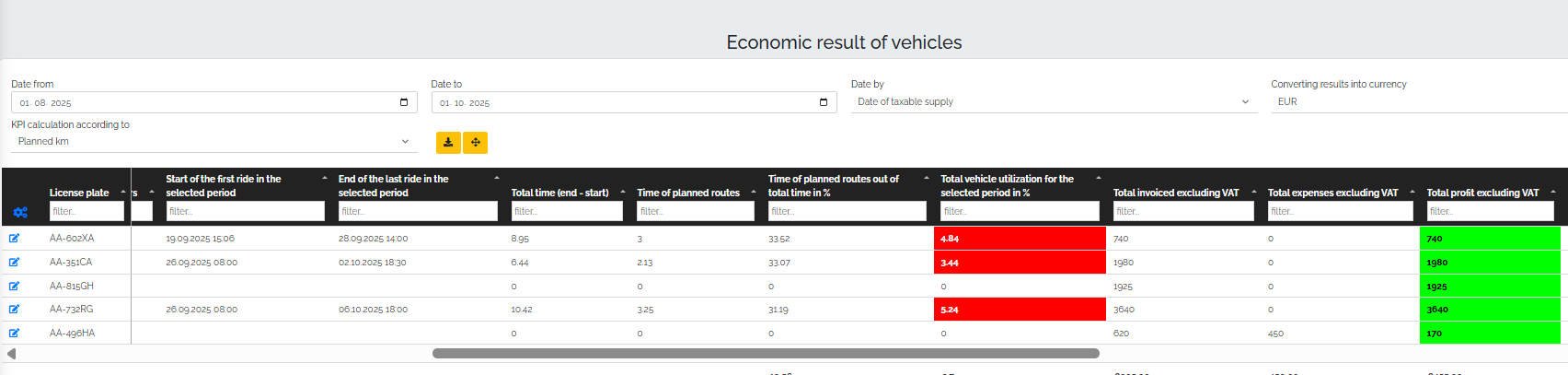
Task: Open edit icon for AA-351CA
Action: [15, 263]
